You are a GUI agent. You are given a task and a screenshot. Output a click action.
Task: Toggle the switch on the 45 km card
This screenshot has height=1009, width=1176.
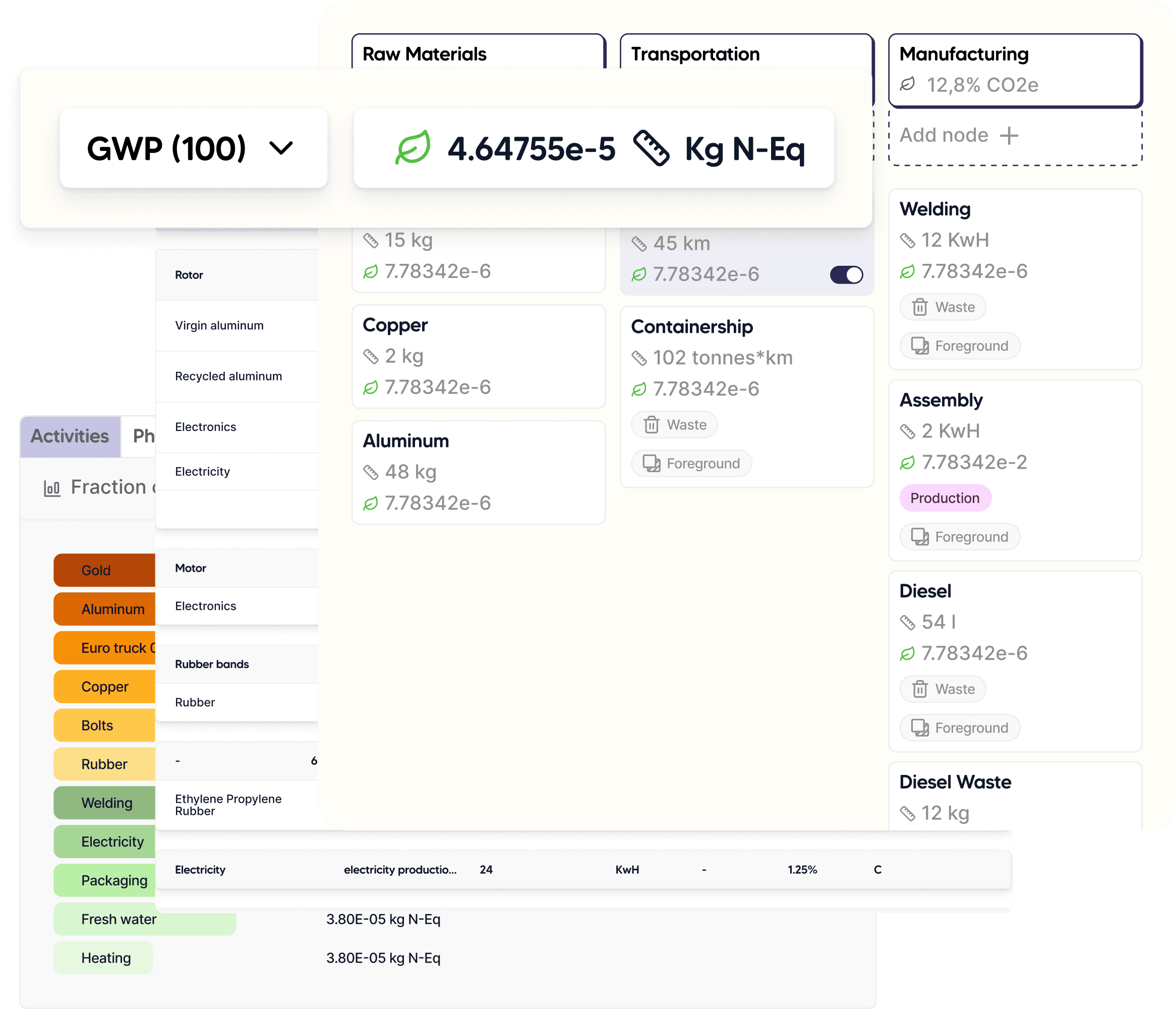(846, 275)
